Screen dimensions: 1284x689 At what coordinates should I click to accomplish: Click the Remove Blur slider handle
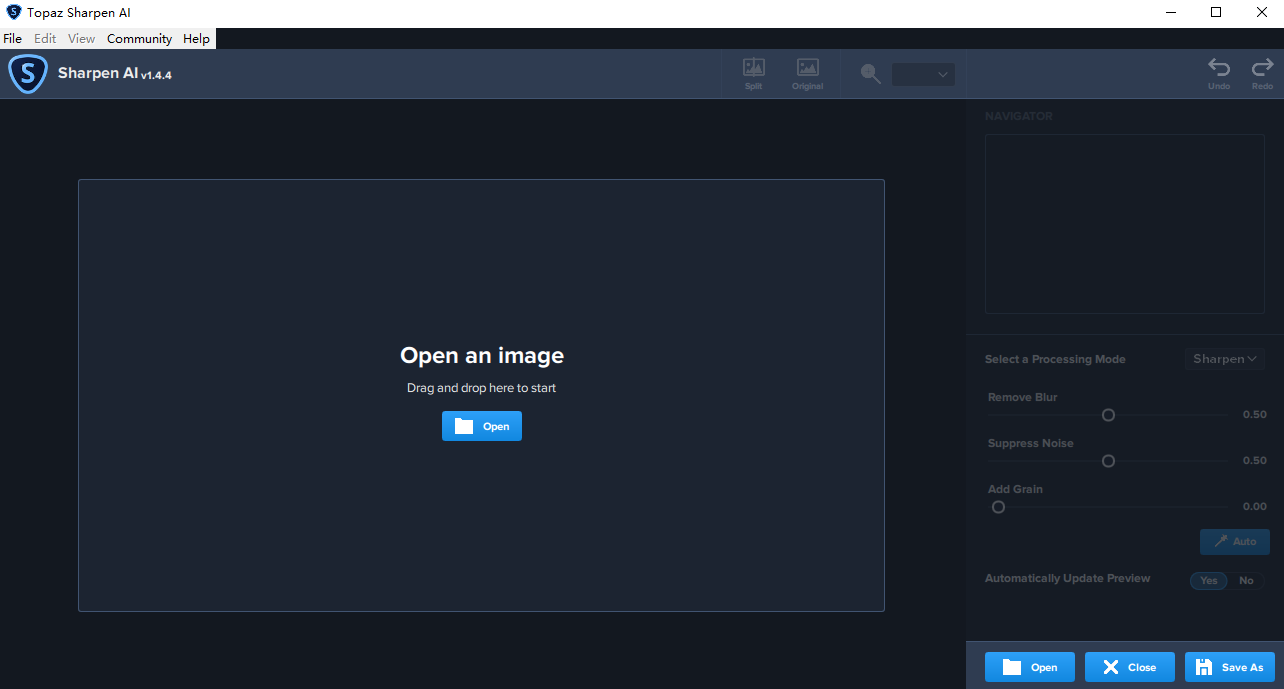coord(1108,415)
